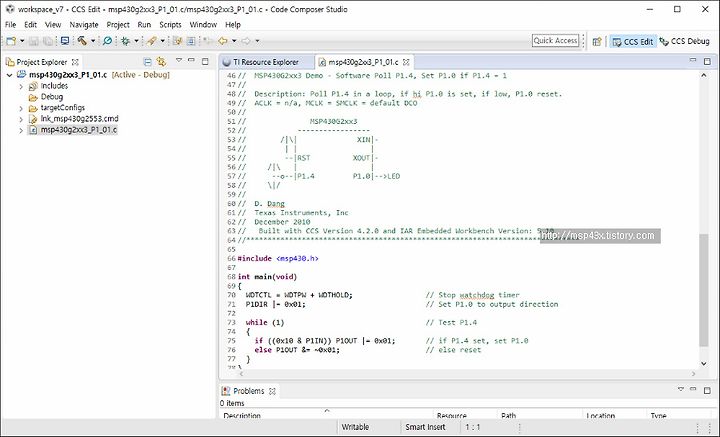Open the Problems View Menu triangle
Viewport: 720px width, 437px height.
681,390
